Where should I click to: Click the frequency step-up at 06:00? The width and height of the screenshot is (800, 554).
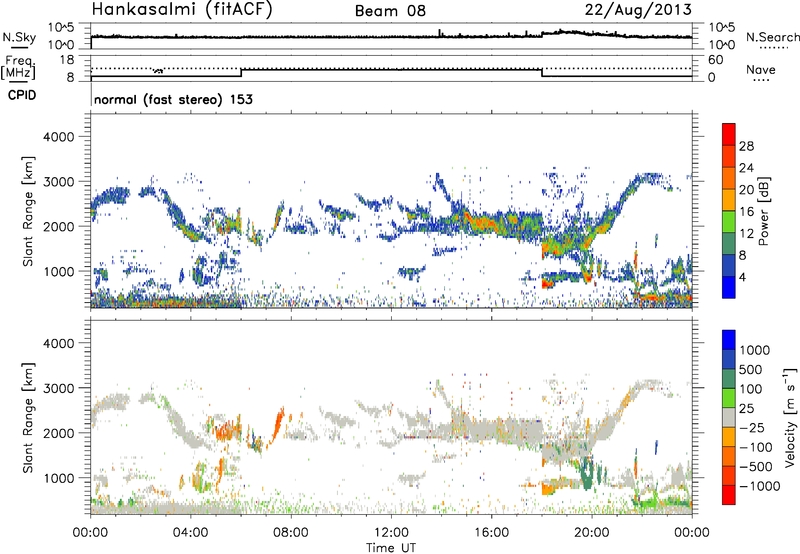coord(241,73)
